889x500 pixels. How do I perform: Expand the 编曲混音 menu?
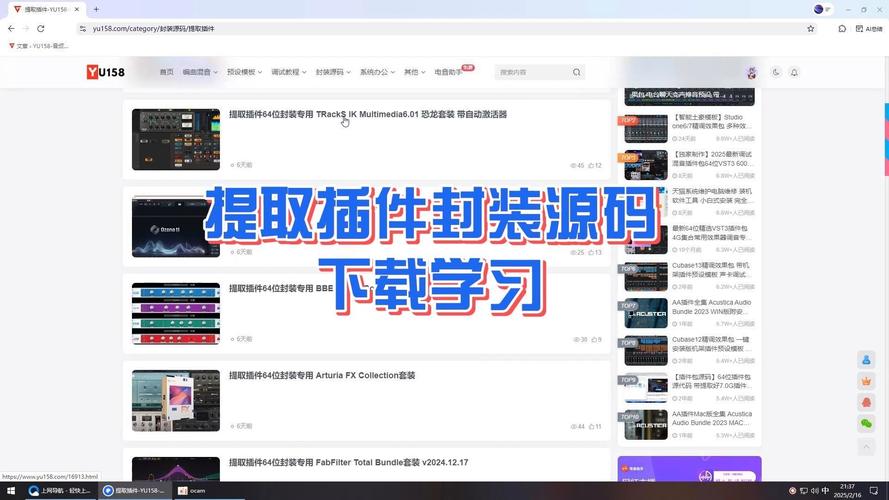[200, 72]
